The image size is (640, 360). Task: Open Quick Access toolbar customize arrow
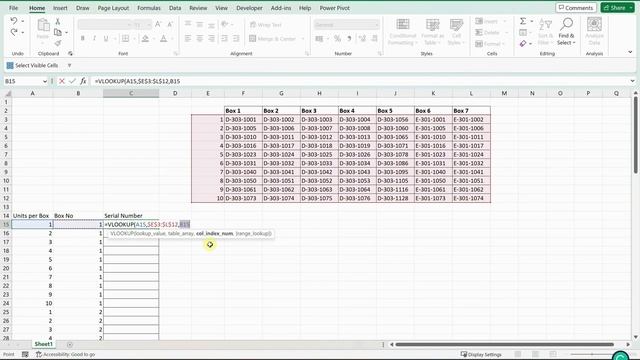tap(69, 65)
